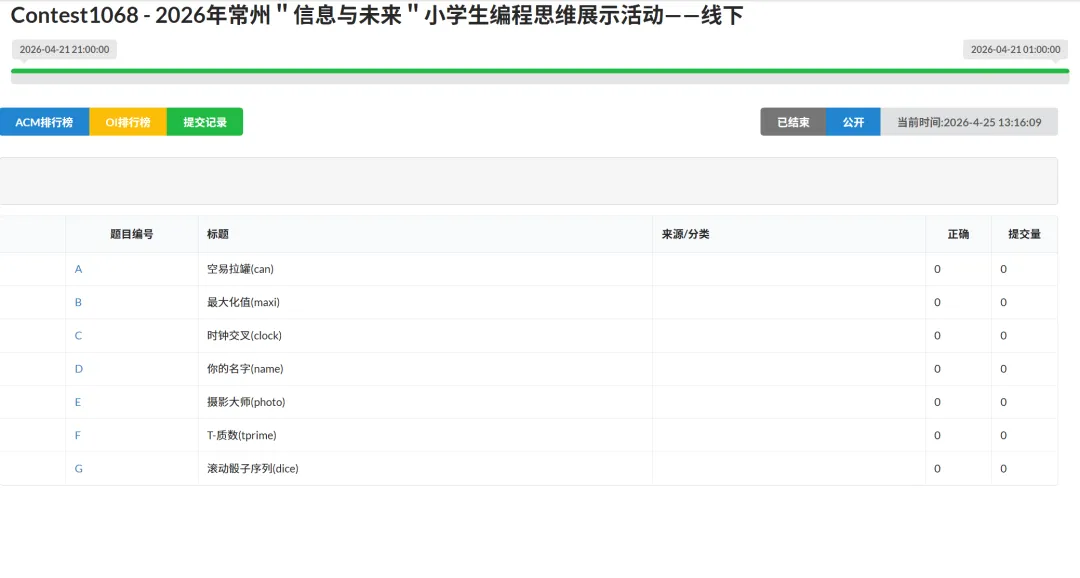Open problem C 时钟交叉(clock)
This screenshot has width=1080, height=578.
click(x=78, y=335)
